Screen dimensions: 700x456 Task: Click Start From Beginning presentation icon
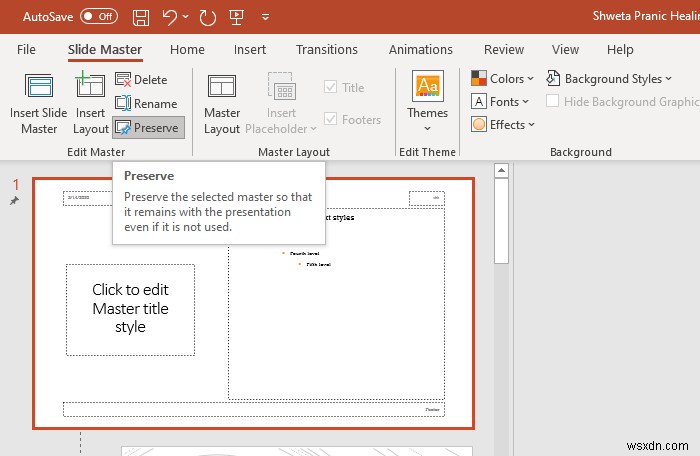point(236,17)
